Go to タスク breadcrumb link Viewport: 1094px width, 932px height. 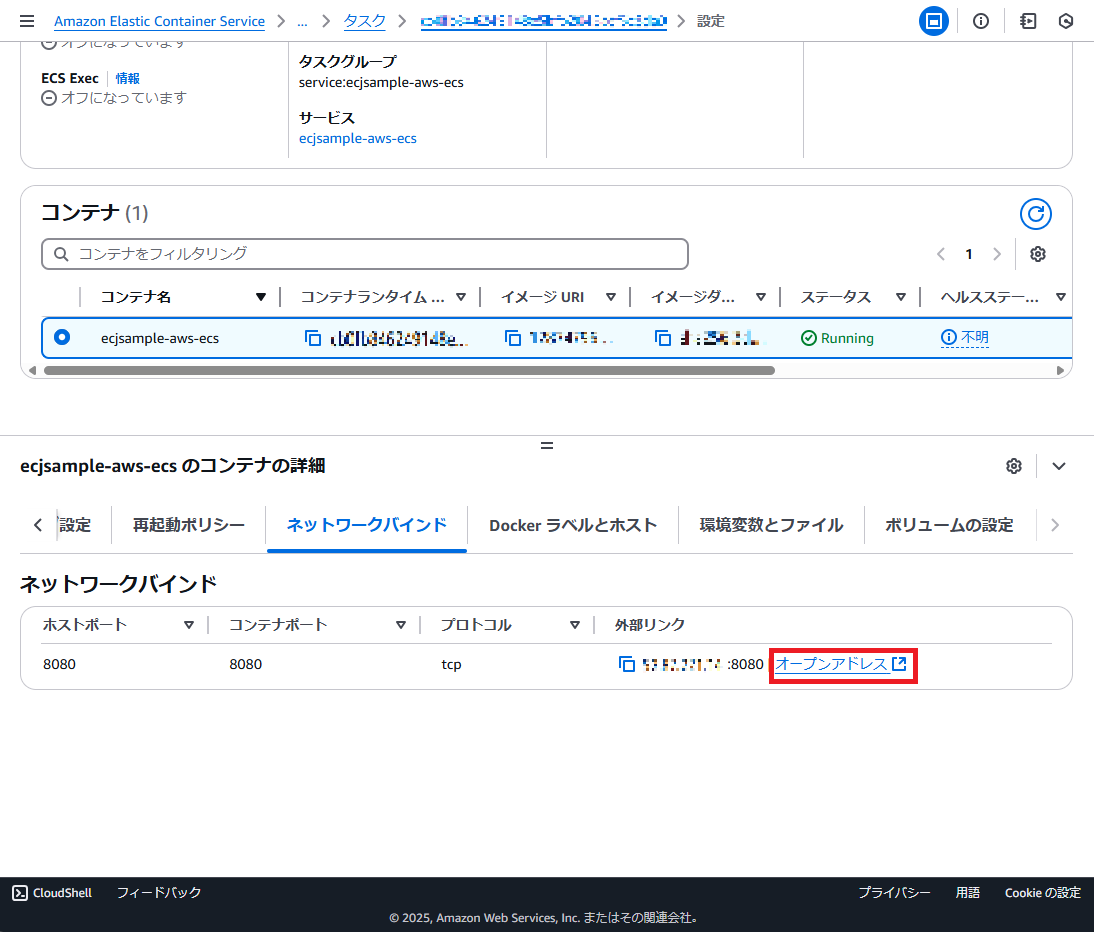click(x=364, y=22)
